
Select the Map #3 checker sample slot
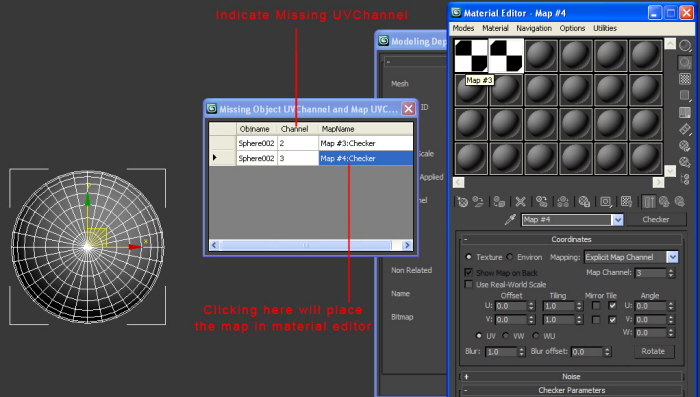click(471, 55)
